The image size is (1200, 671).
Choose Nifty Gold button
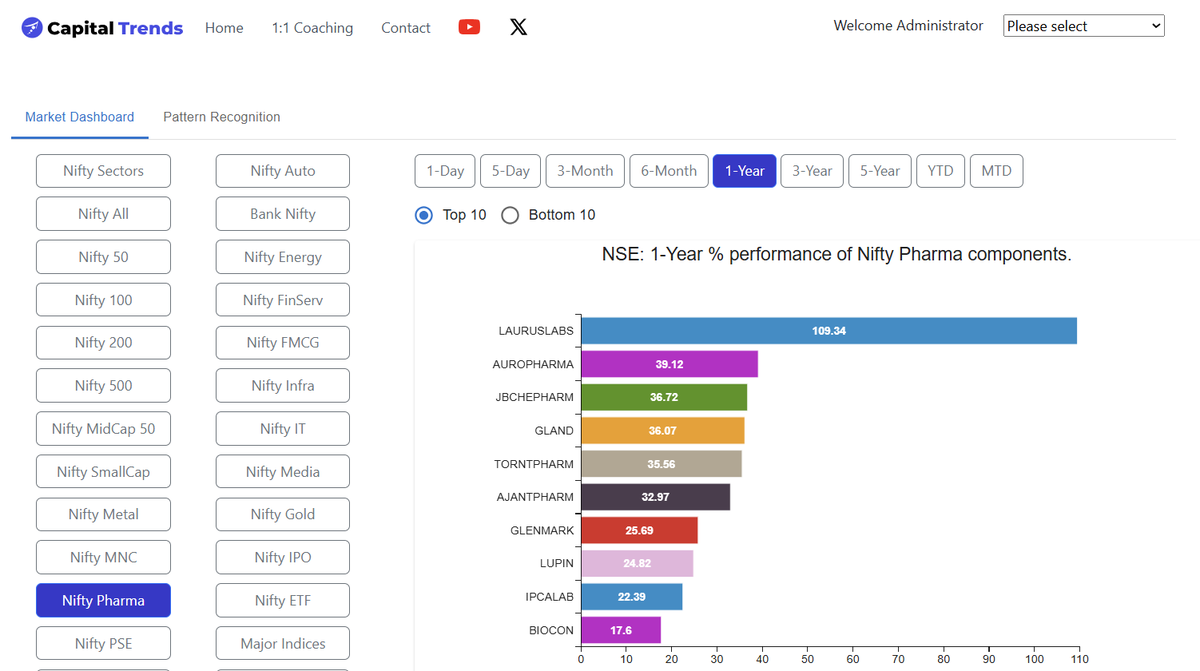coord(283,515)
